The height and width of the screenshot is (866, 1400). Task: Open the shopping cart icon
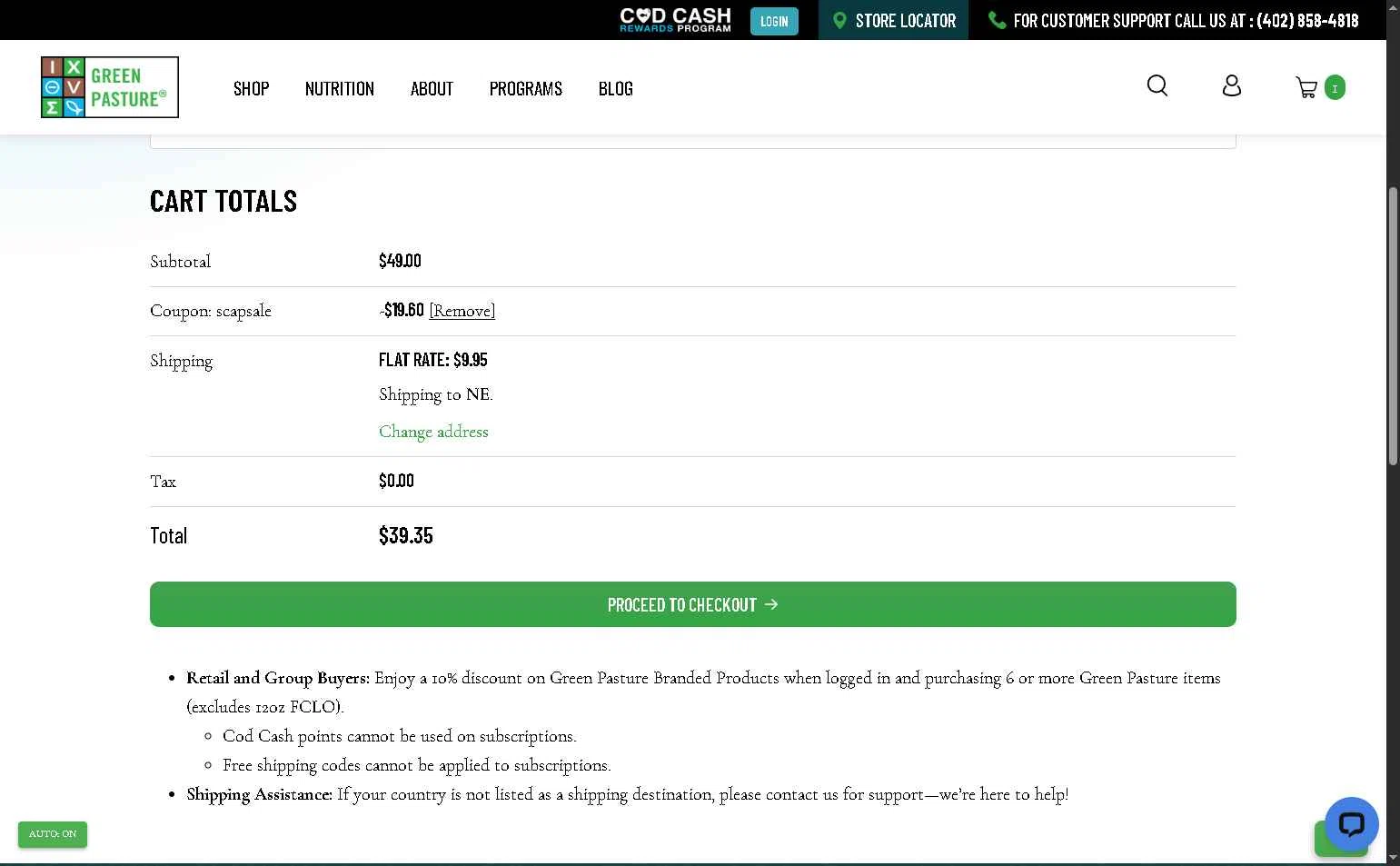[1306, 87]
